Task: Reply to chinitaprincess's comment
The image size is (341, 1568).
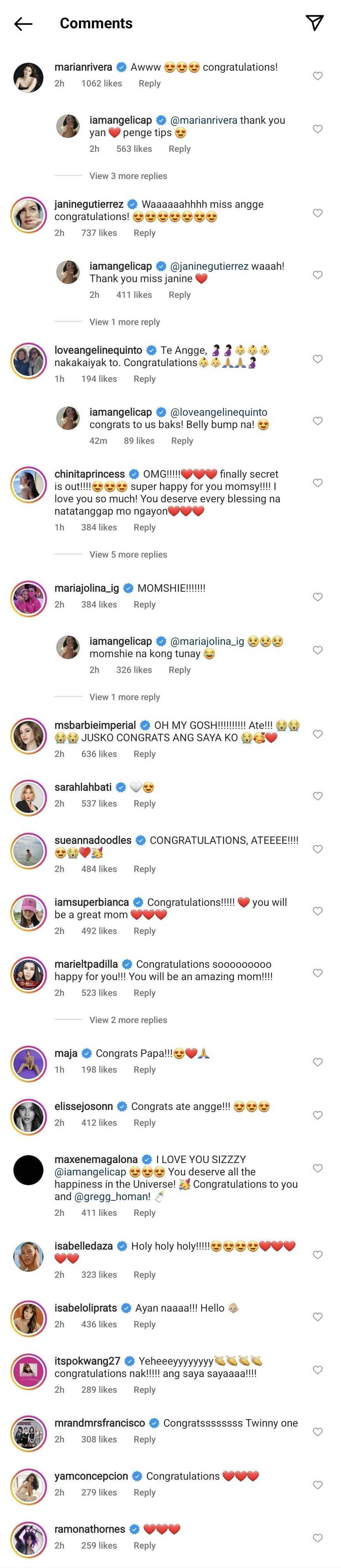Action: (145, 527)
